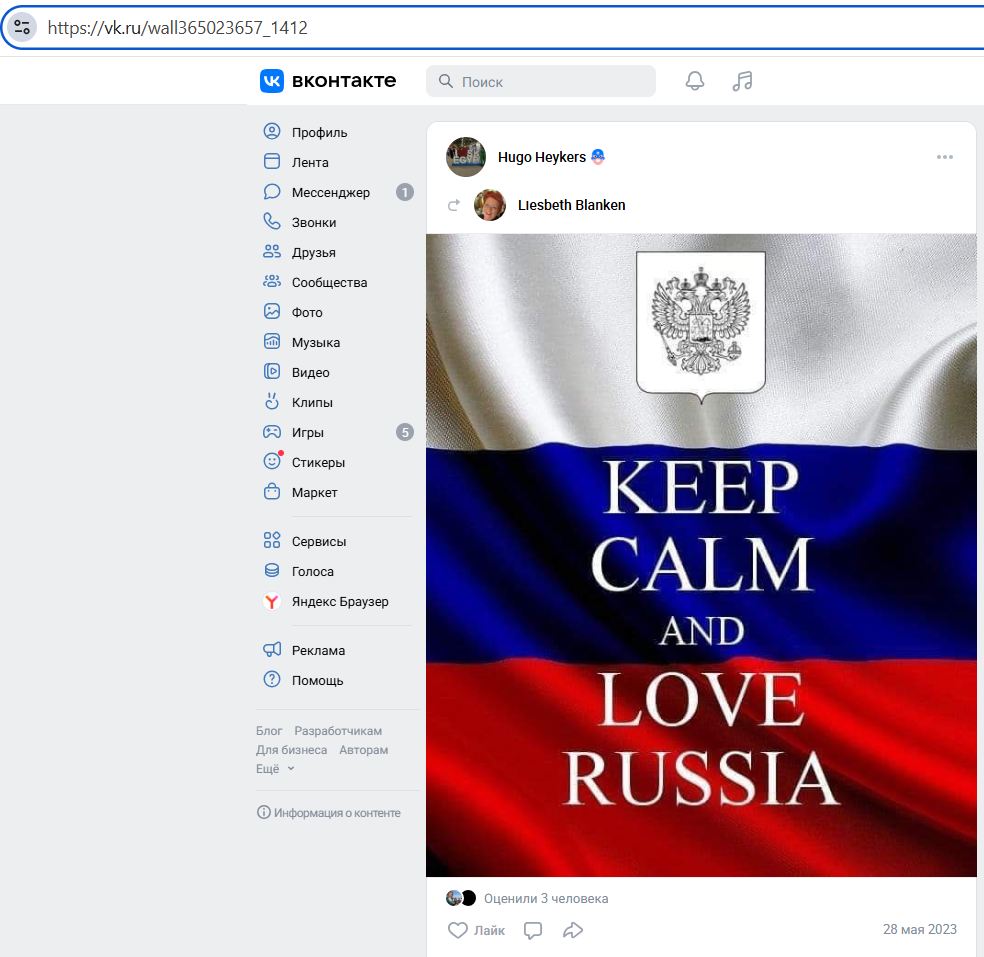Click the Видео play icon
Viewport: 984px width, 957px height.
(x=272, y=372)
